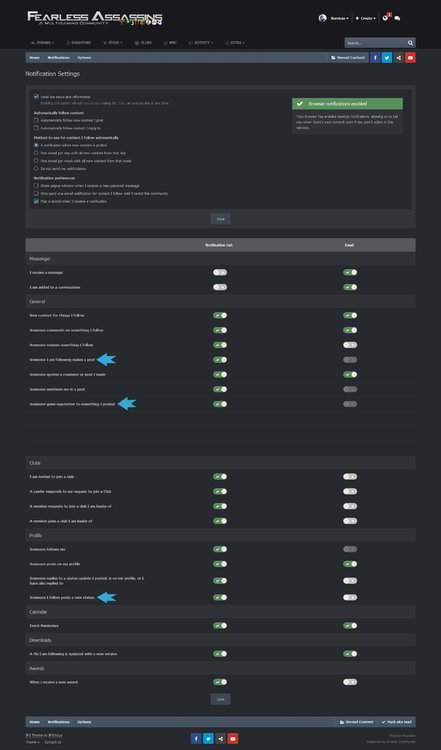Screen dimensions: 441x750
Task: Open the notifications bell with red badge
Action: tap(386, 18)
